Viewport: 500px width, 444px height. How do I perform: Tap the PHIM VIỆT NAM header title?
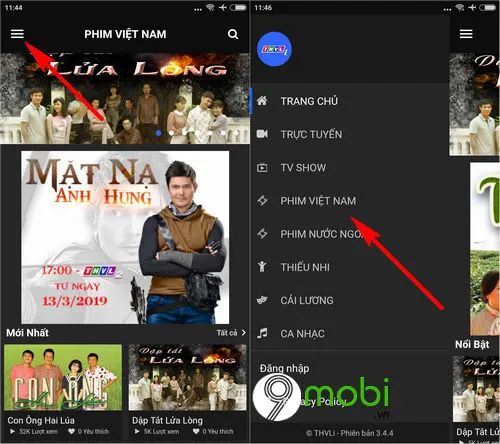click(x=125, y=34)
